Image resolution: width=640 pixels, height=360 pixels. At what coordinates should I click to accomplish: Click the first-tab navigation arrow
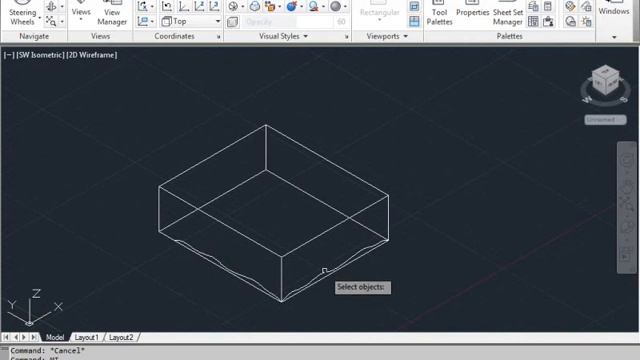pos(6,337)
